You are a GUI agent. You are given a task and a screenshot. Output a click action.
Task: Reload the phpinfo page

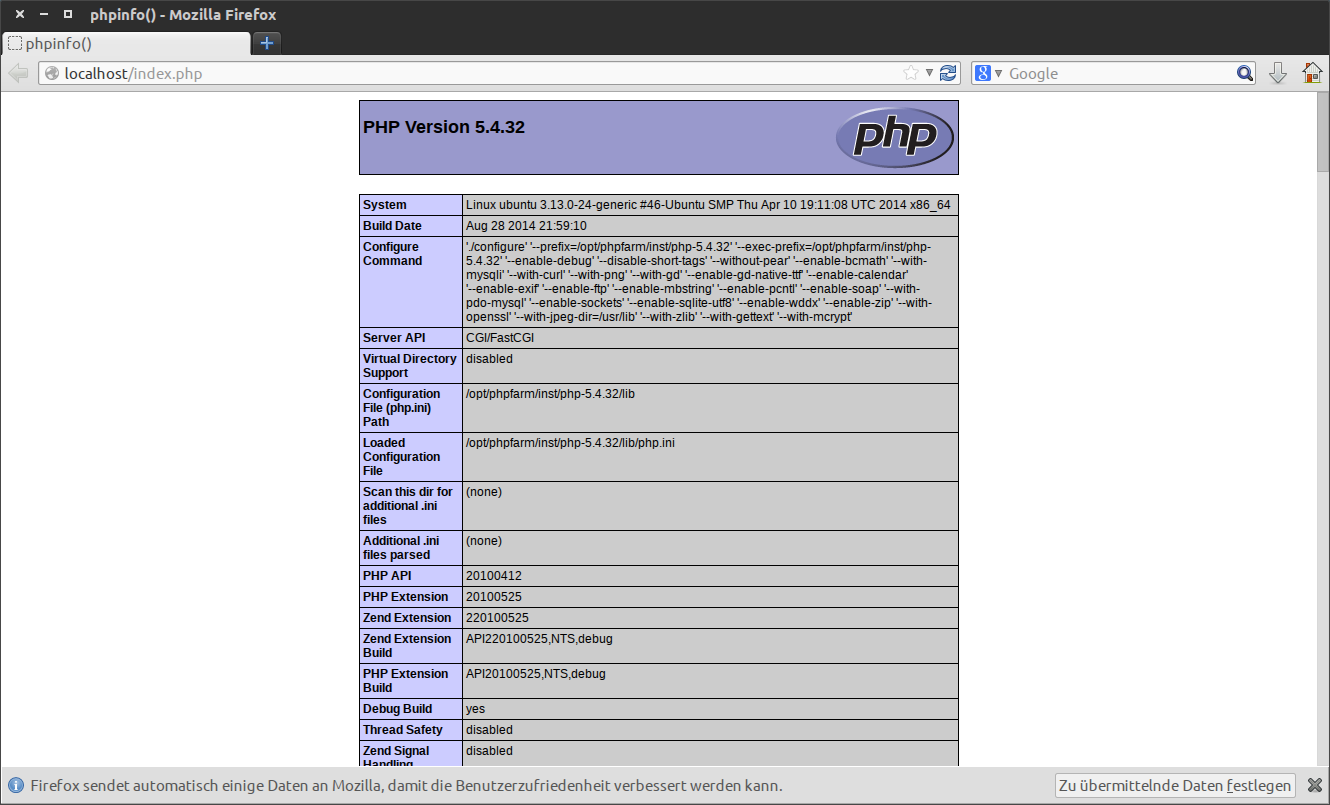pos(948,73)
